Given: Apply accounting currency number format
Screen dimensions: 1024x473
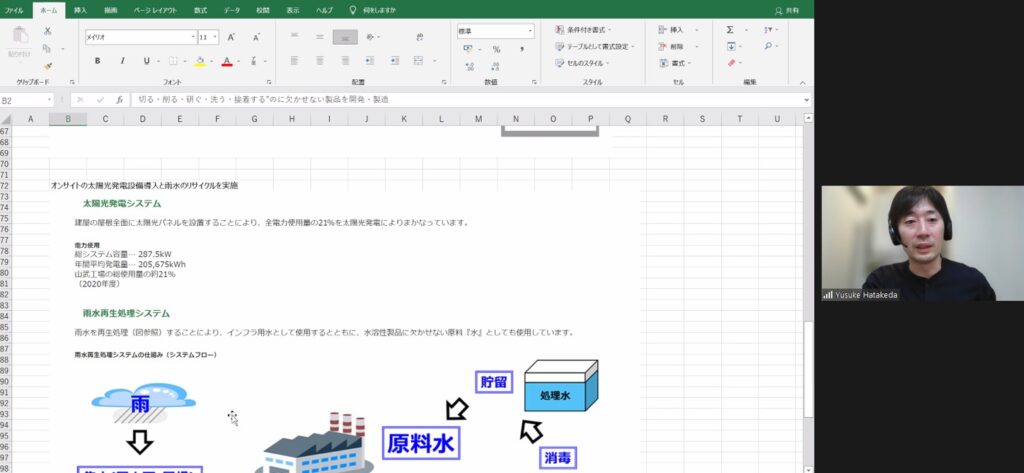Looking at the screenshot, I should click(468, 49).
